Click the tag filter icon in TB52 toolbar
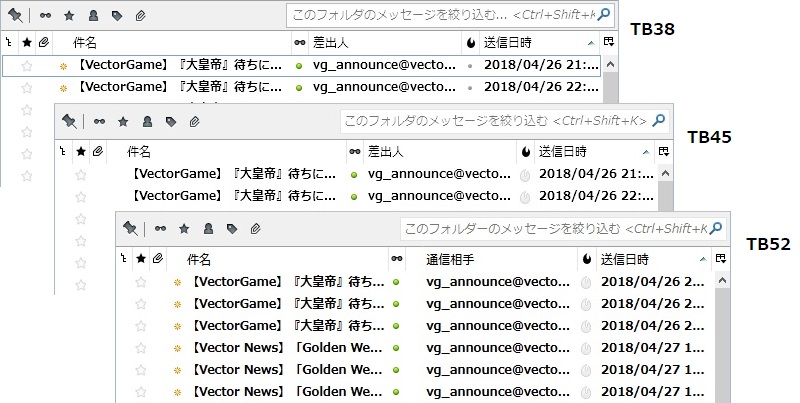Screen dimensions: 800x403 231,229
